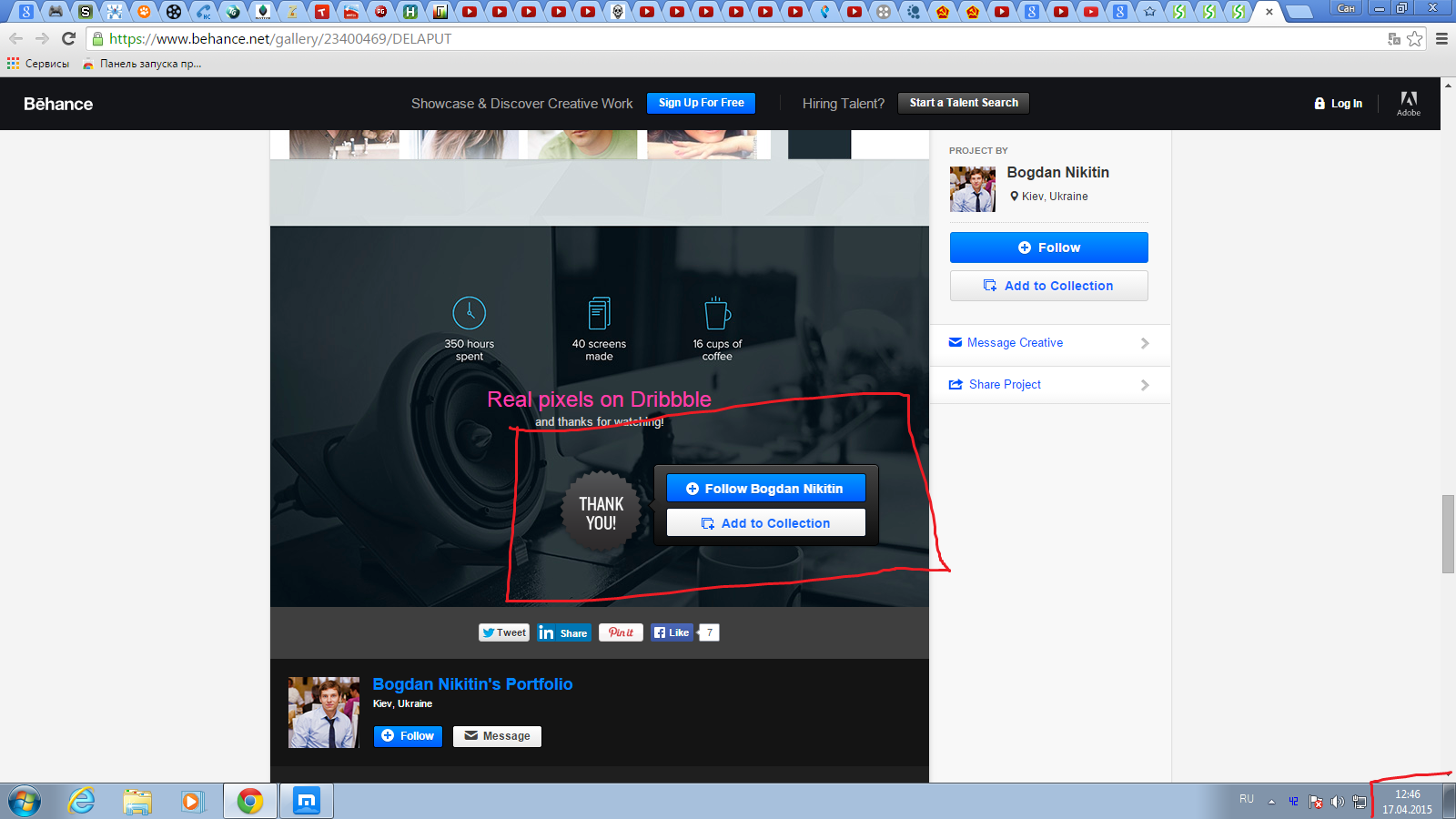
Task: Click the network tray icon
Action: pos(1360,802)
